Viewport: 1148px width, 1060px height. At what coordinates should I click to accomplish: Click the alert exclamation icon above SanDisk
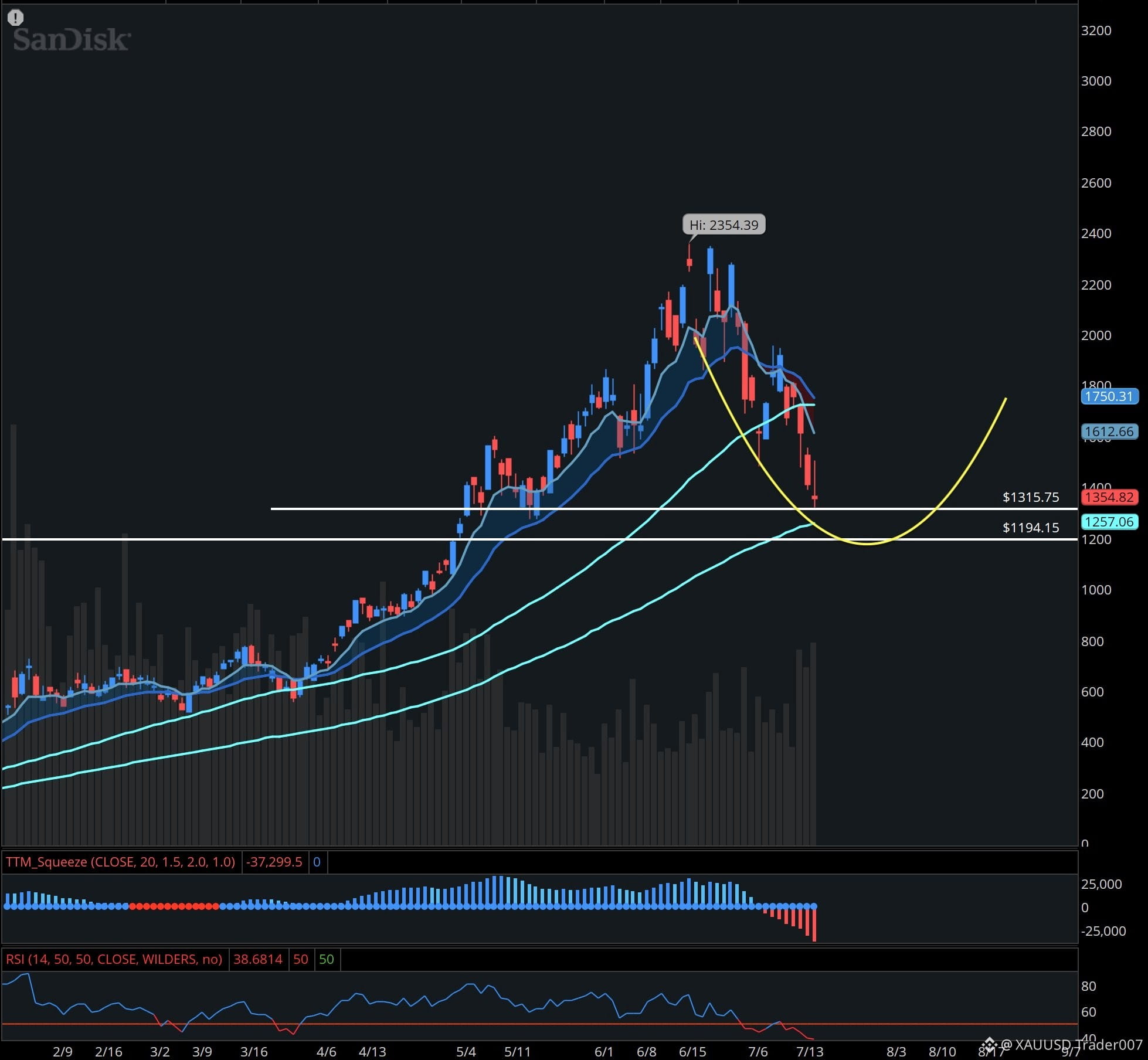point(15,18)
